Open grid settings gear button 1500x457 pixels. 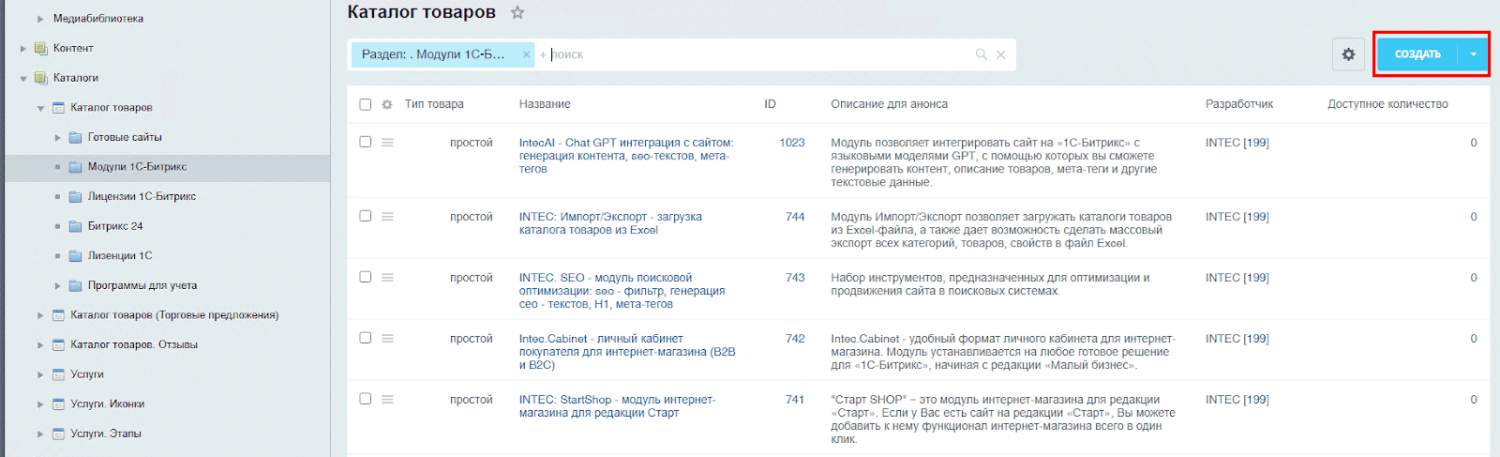tap(1348, 54)
